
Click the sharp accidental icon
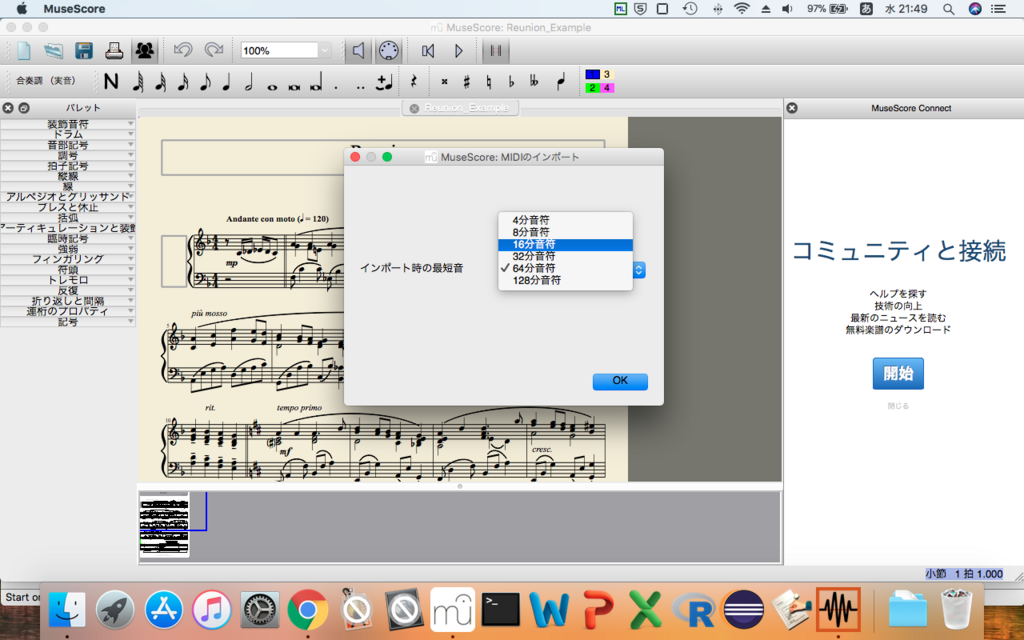pos(466,82)
